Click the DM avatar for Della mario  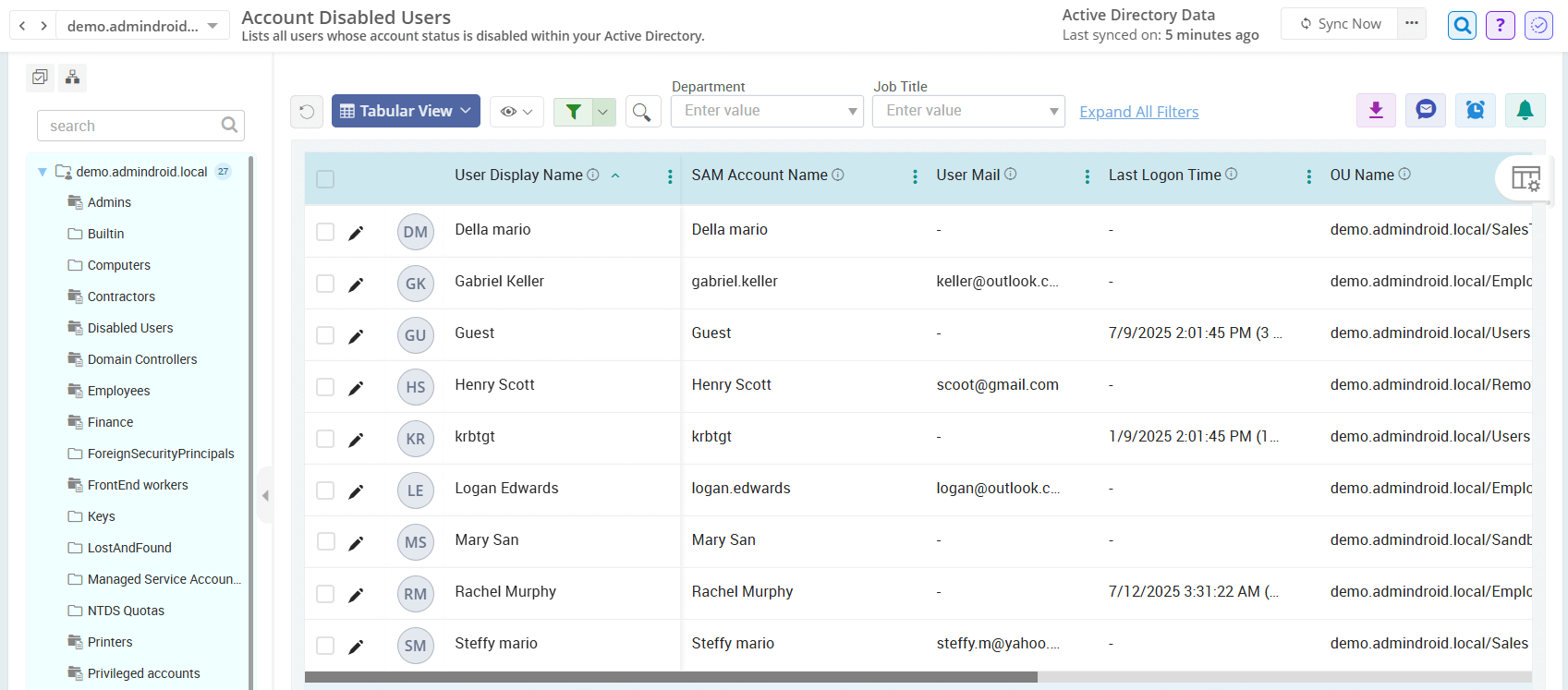coord(416,232)
